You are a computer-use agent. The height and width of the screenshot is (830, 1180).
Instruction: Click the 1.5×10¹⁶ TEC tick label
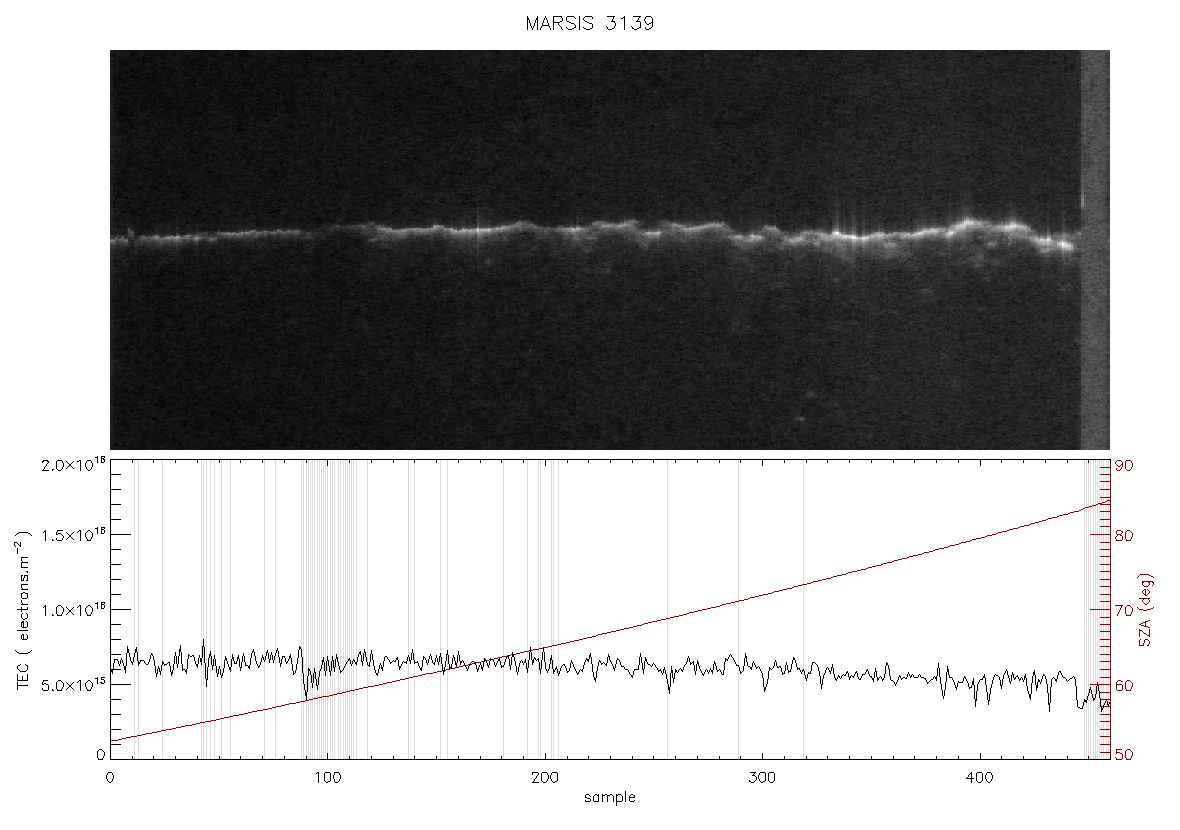point(74,535)
